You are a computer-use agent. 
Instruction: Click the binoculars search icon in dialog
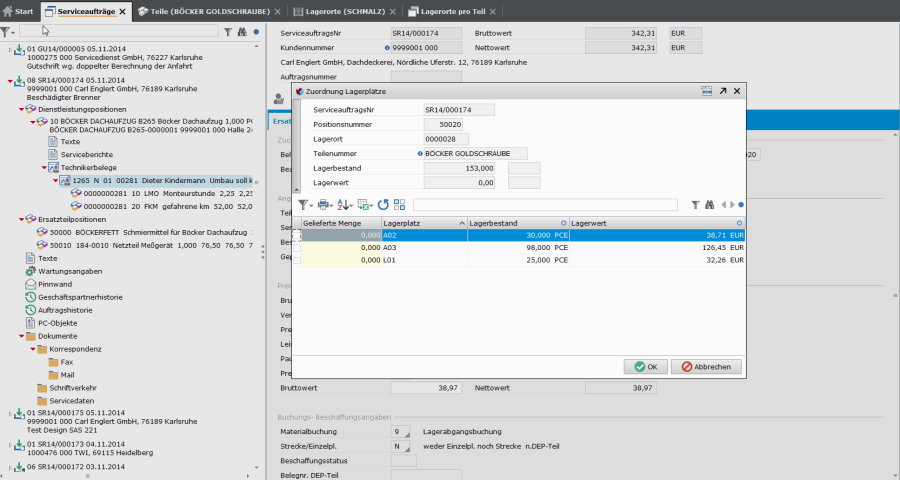point(711,204)
